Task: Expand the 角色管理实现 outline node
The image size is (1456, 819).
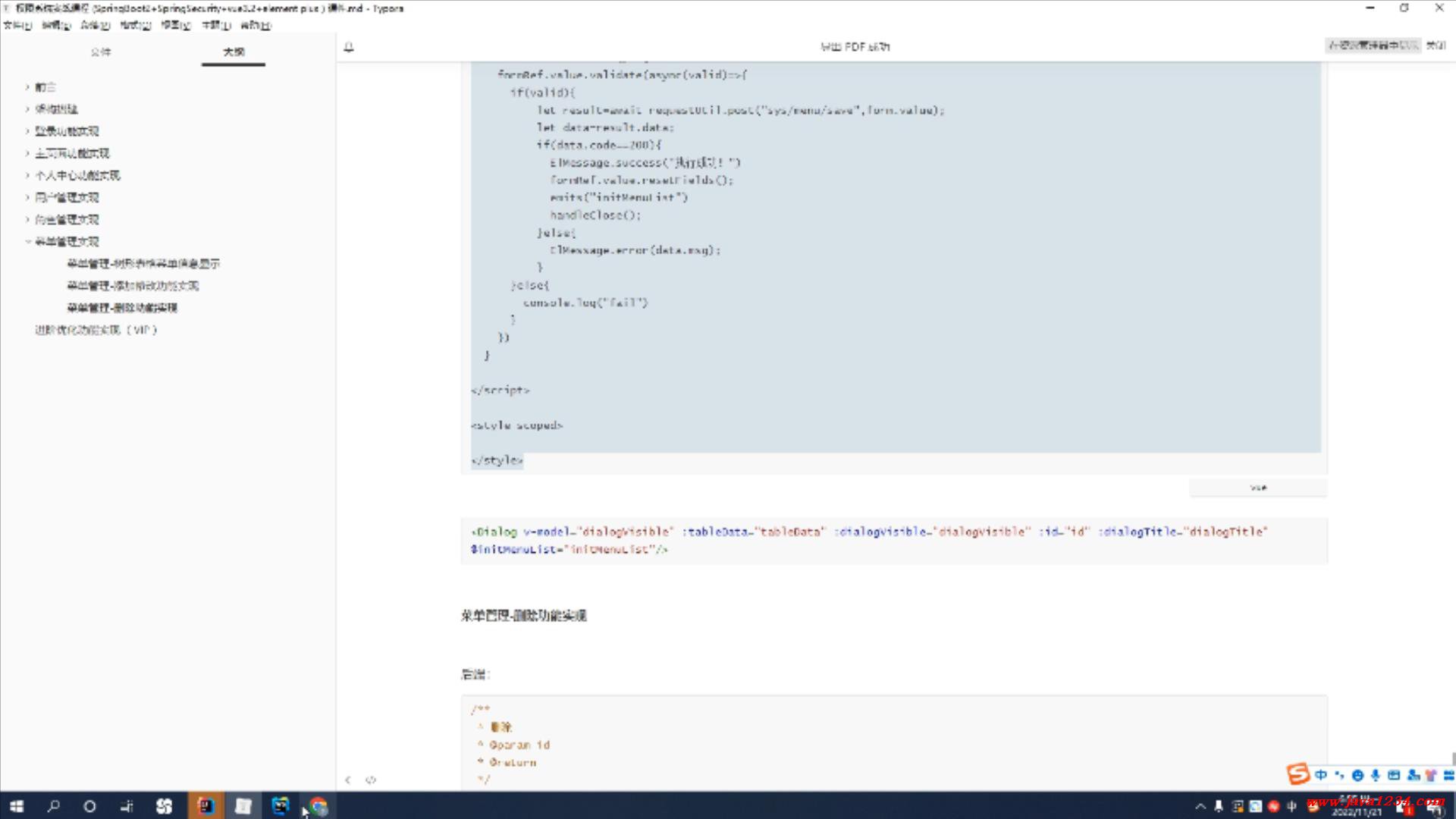Action: pyautogui.click(x=27, y=219)
